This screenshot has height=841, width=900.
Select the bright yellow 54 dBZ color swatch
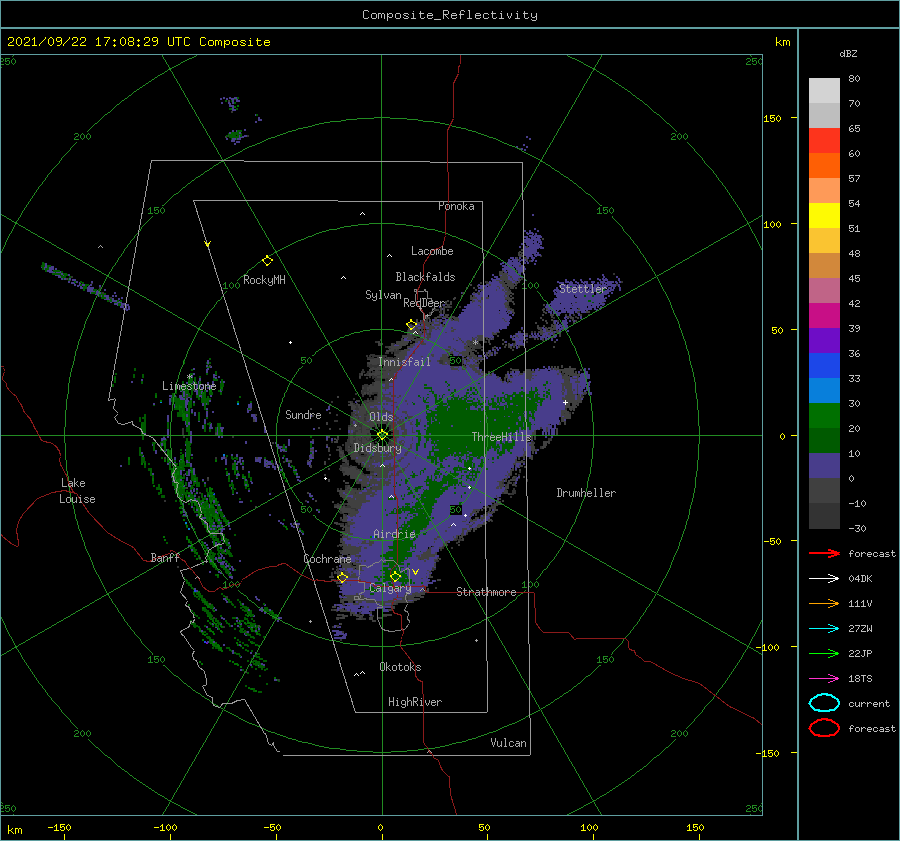coord(824,215)
